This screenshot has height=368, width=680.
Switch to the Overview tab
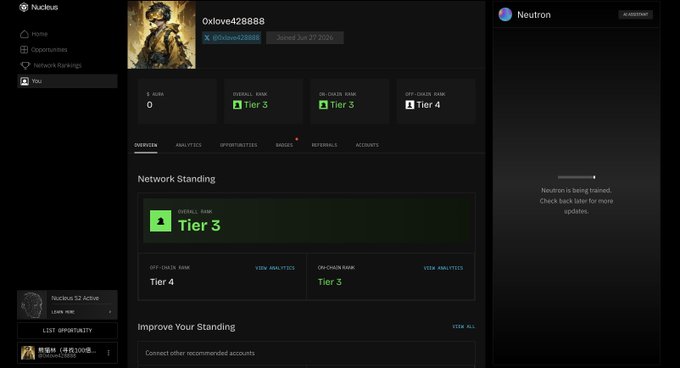(146, 145)
